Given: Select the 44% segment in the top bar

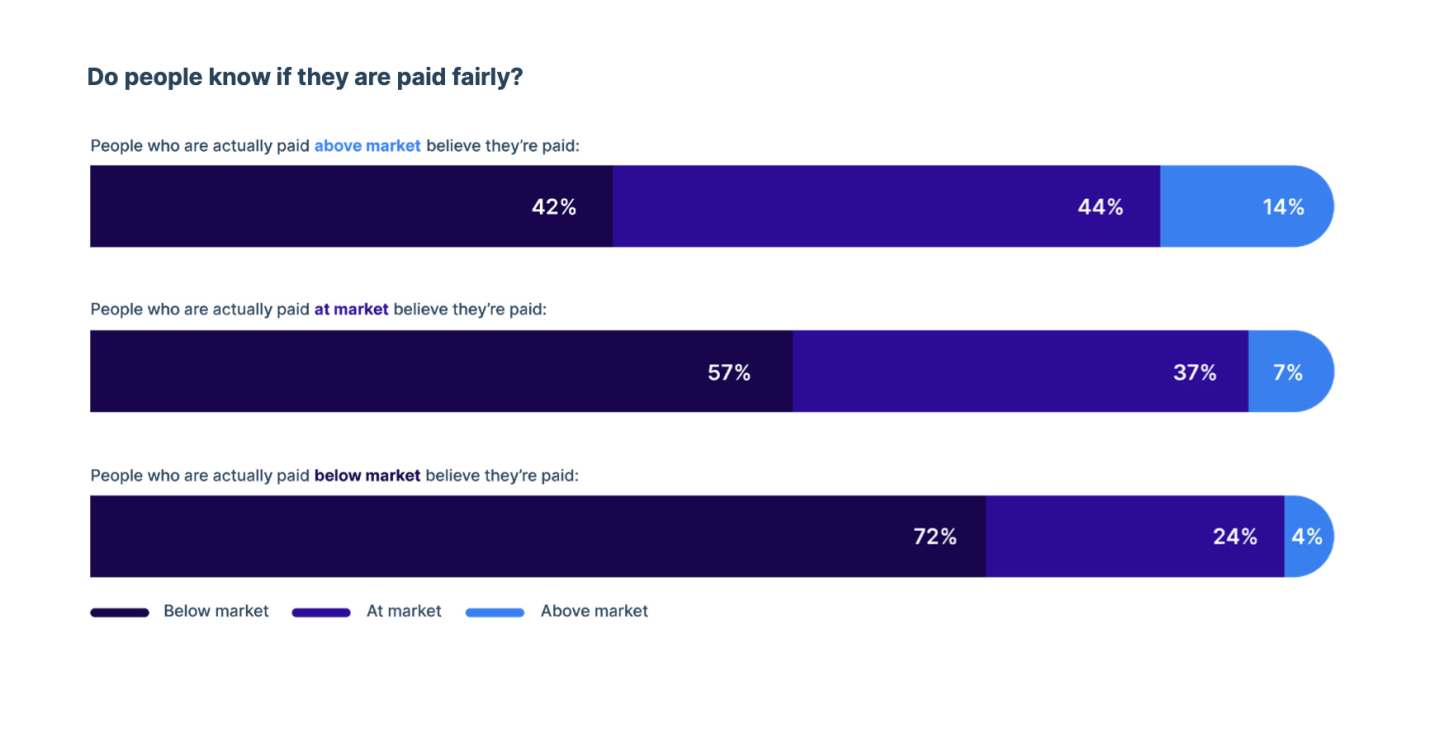Looking at the screenshot, I should [x=886, y=207].
